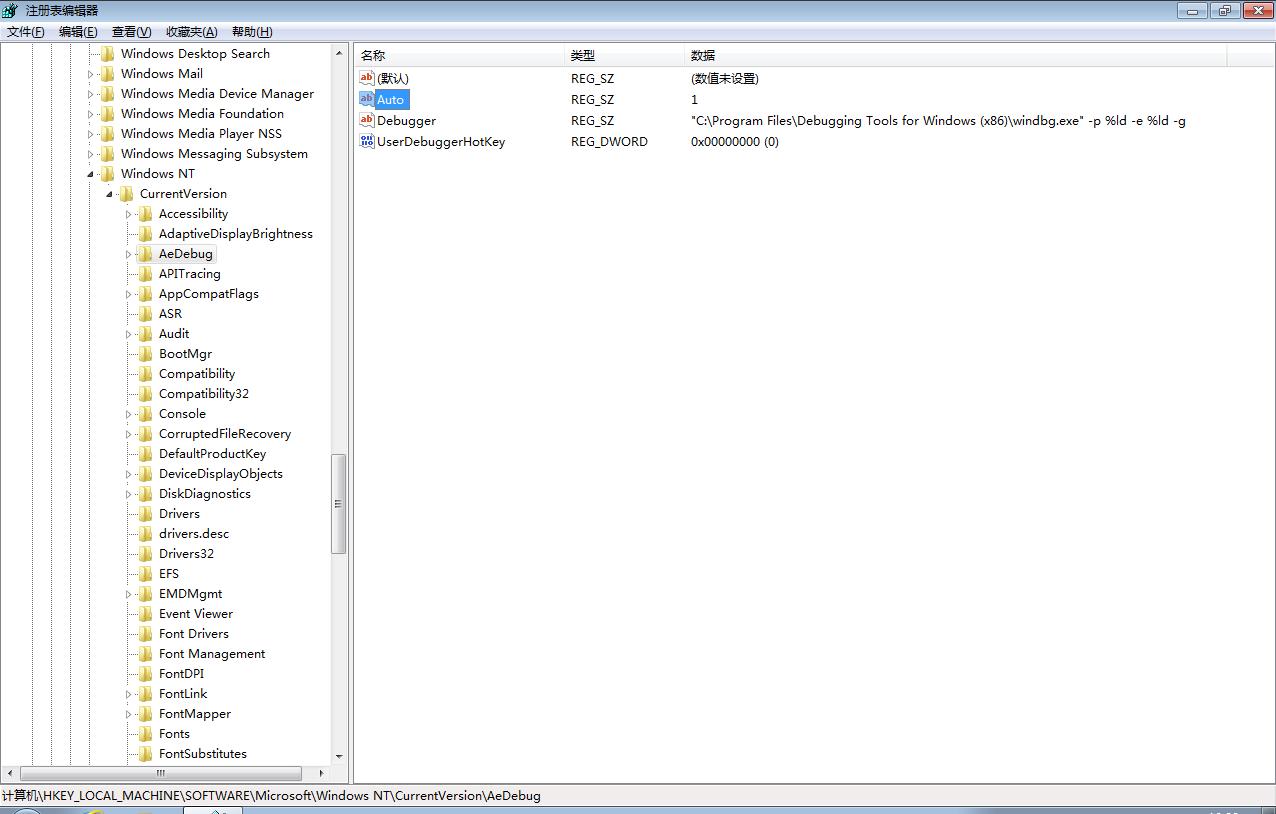Click the Auto string value icon

tap(366, 99)
